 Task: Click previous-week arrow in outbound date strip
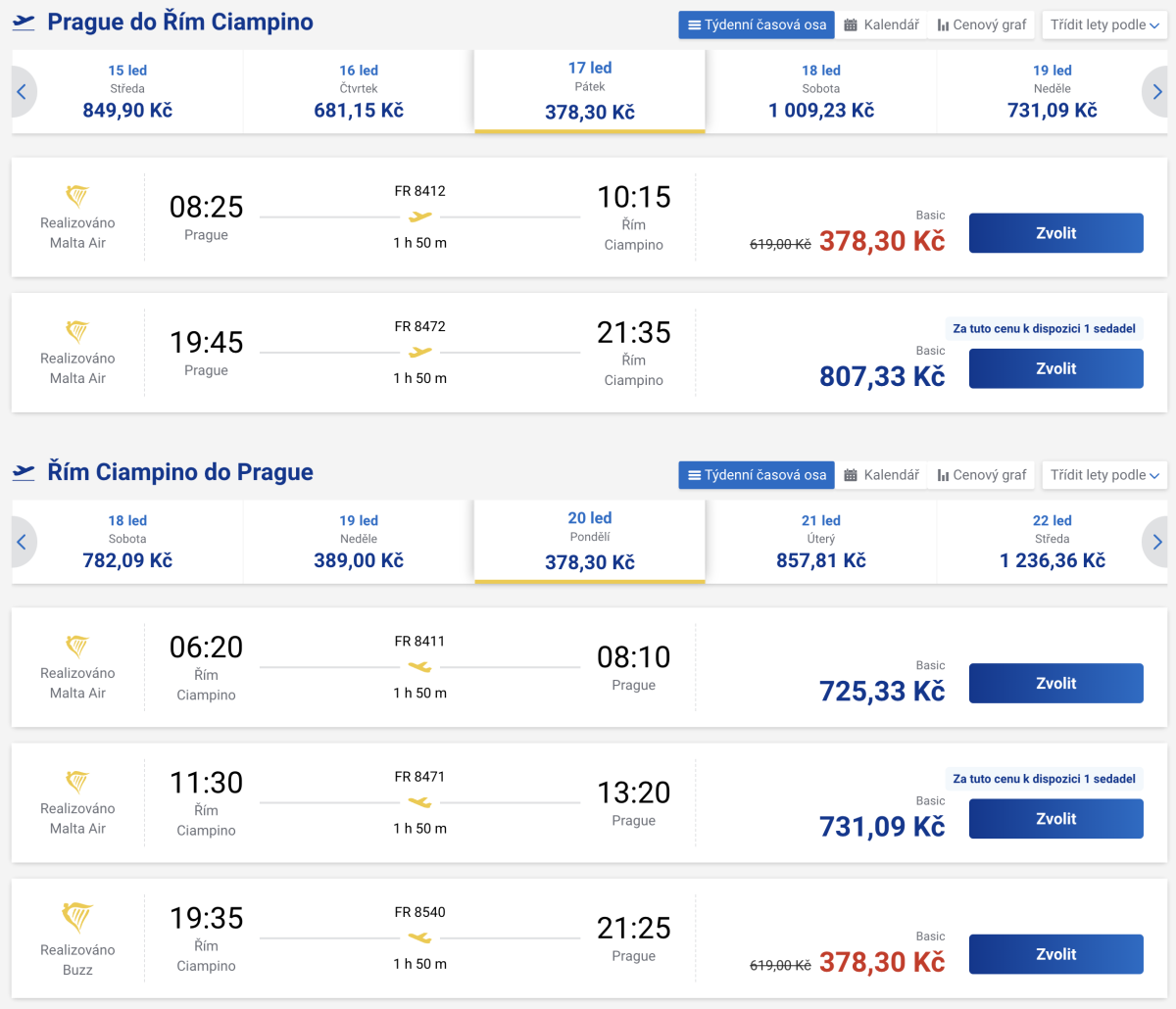(x=22, y=92)
